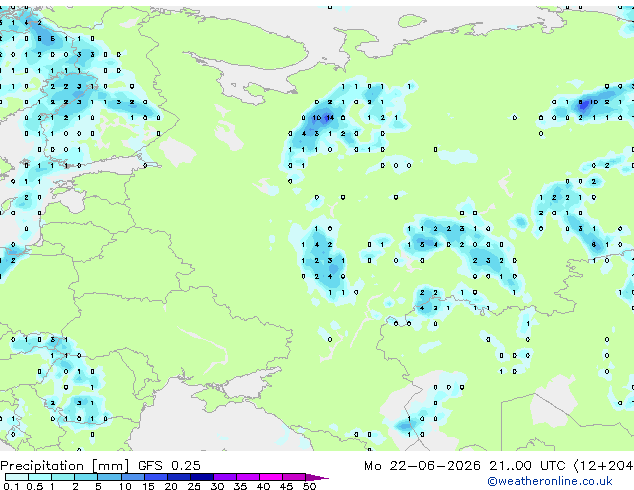Click the "GFS 0.25" model label
Screen dimensions: 634x490
169,465
